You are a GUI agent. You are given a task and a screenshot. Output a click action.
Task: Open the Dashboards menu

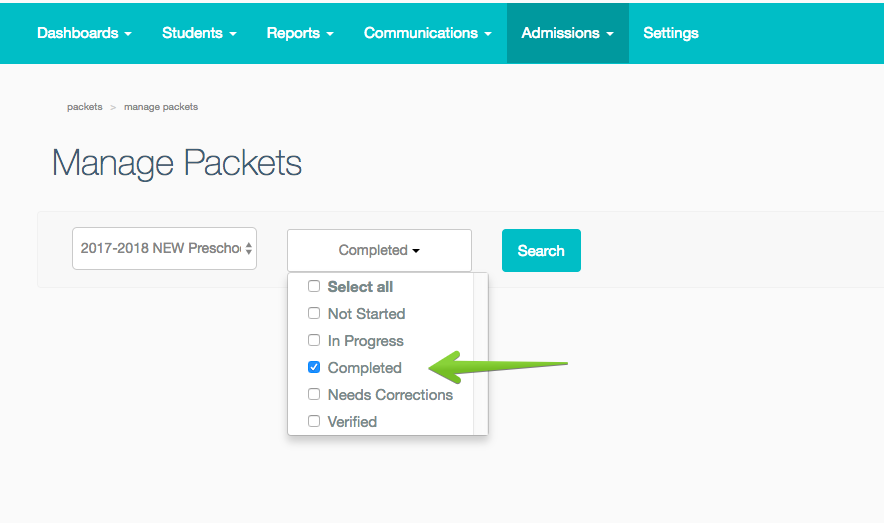(x=84, y=33)
